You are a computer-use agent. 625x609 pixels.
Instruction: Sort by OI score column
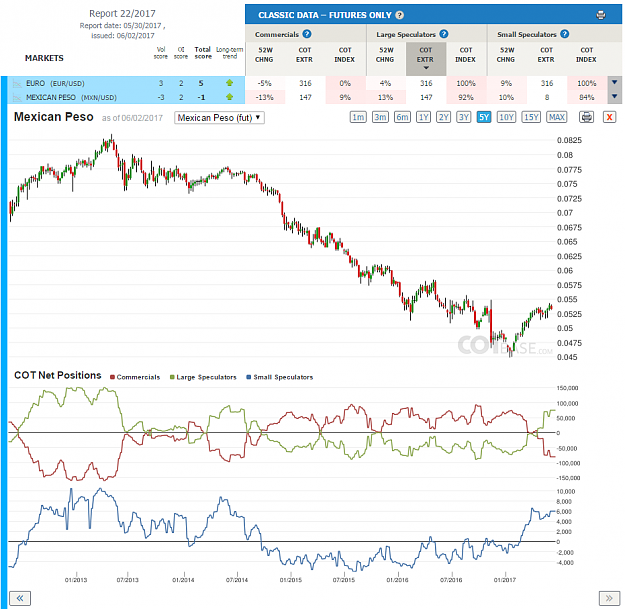click(181, 53)
